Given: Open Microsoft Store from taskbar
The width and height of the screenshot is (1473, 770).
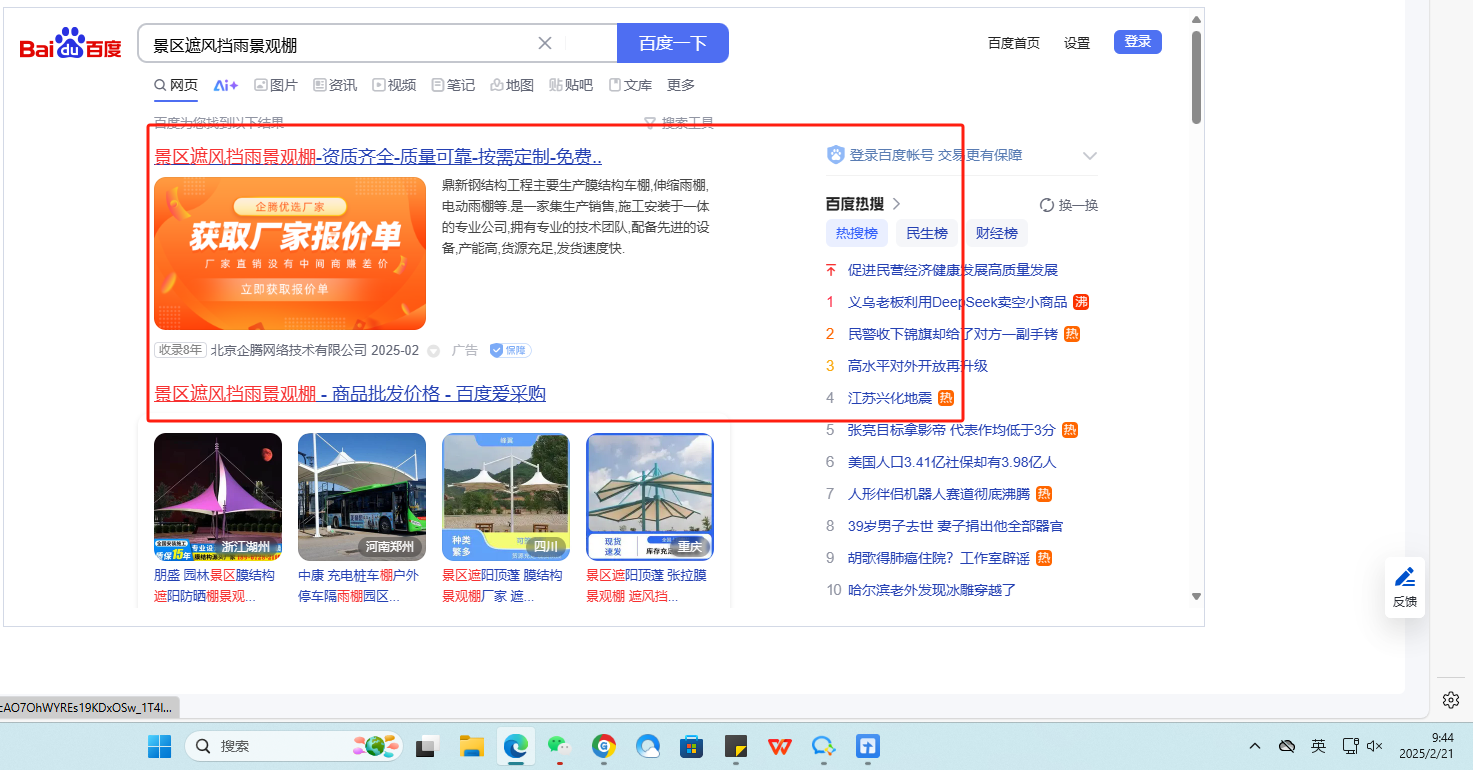Looking at the screenshot, I should click(691, 746).
